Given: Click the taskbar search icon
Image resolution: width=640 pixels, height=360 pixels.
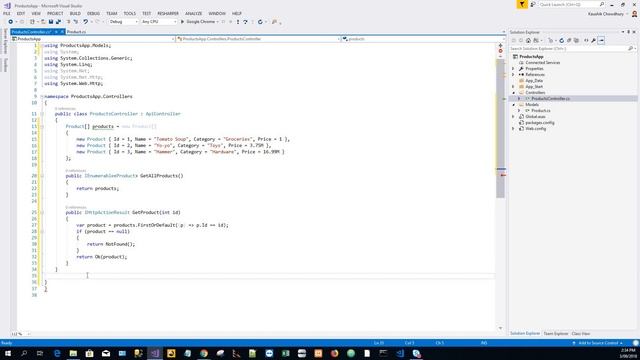Looking at the screenshot, I should [x=24, y=353].
